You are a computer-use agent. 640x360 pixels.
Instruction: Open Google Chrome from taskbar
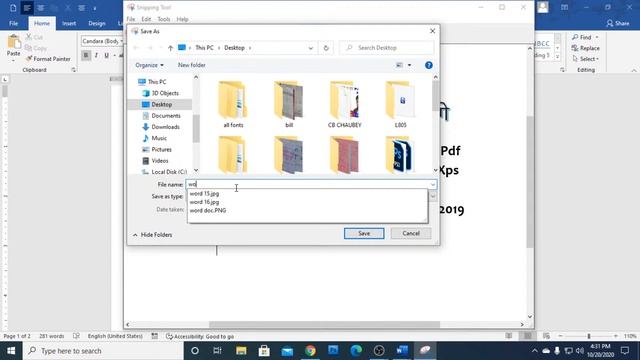point(310,351)
